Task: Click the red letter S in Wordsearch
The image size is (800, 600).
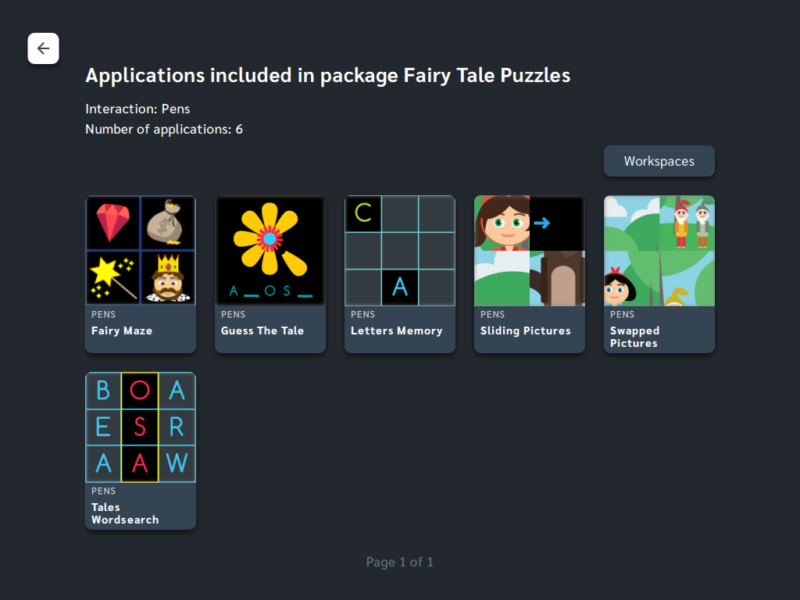Action: pos(140,427)
